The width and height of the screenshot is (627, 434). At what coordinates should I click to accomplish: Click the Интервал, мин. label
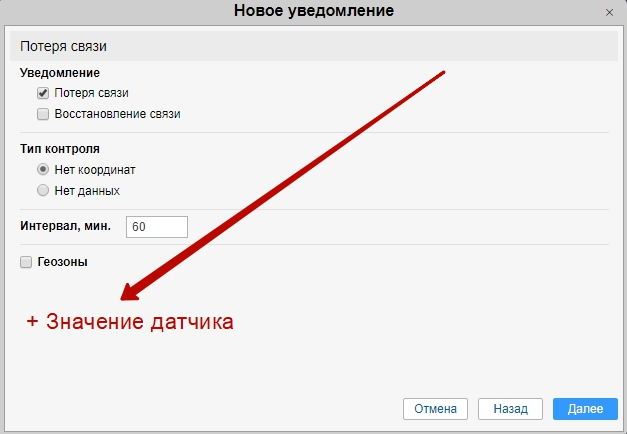click(x=66, y=227)
